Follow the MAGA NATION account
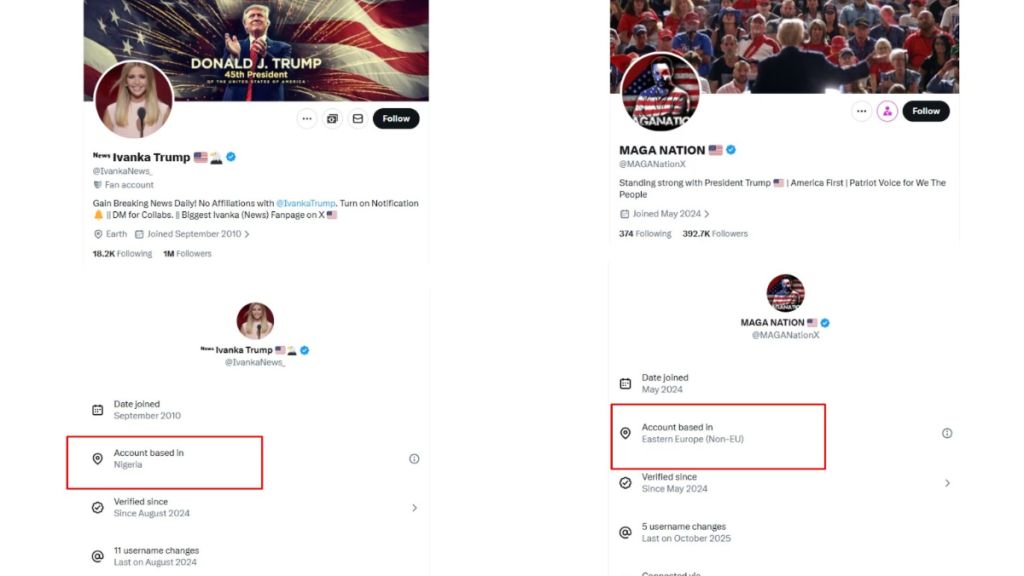Image resolution: width=1024 pixels, height=576 pixels. tap(926, 111)
